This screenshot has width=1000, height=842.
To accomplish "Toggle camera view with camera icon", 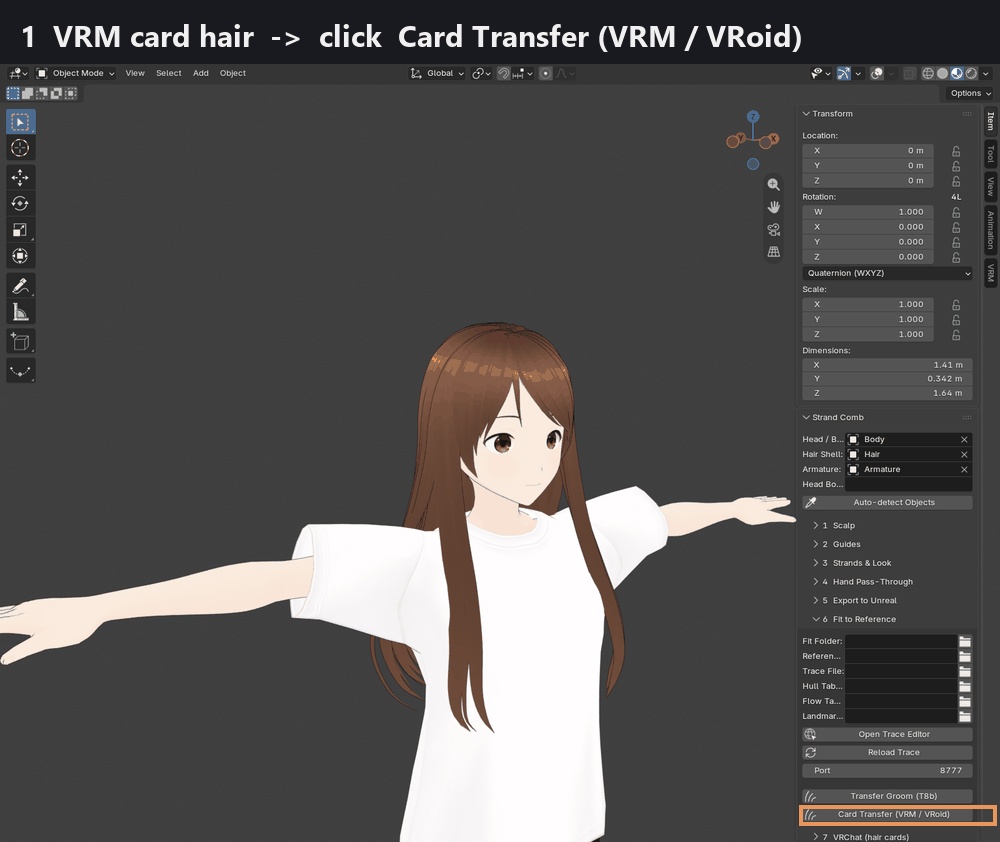I will [x=774, y=229].
